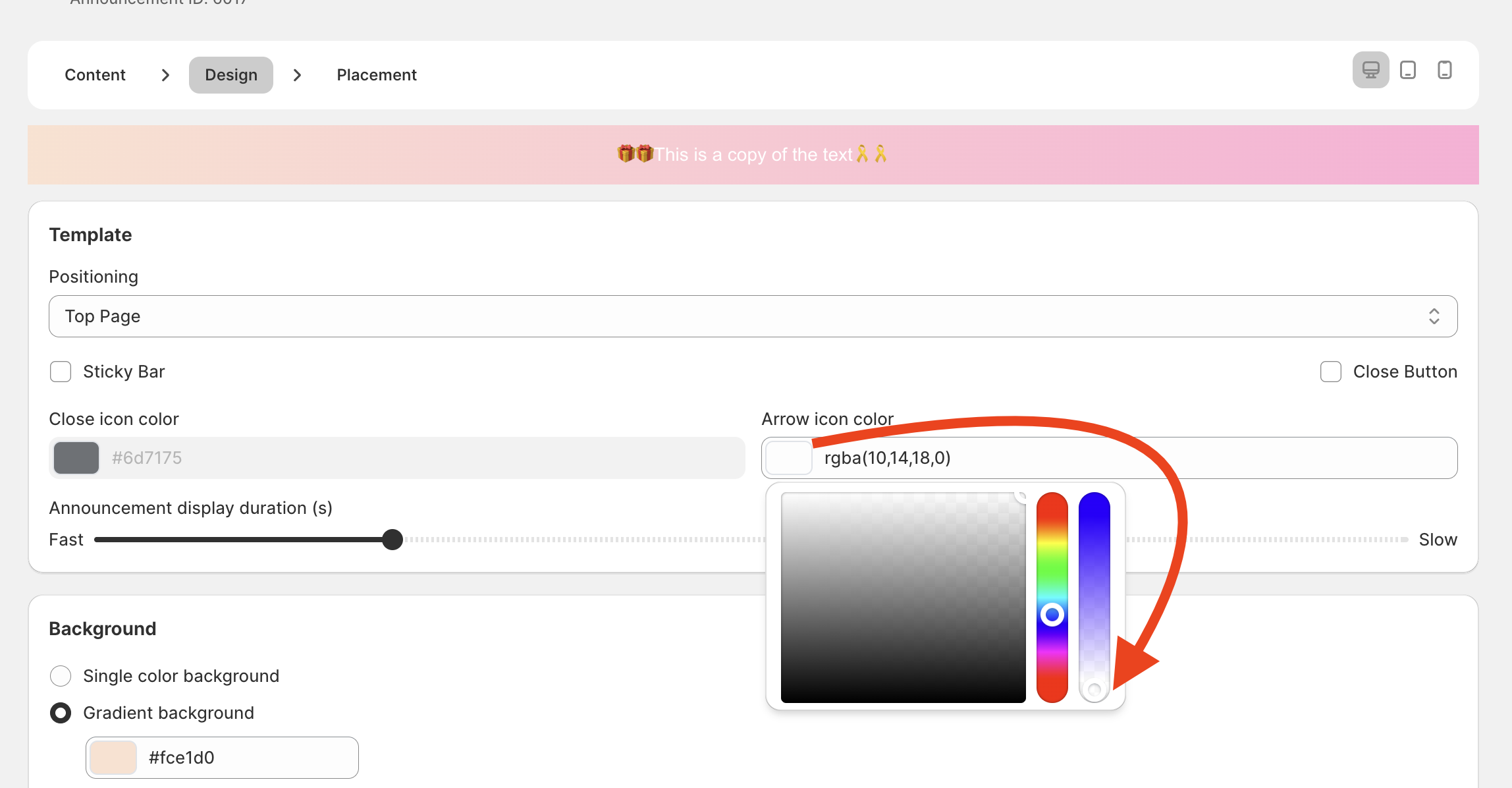Switch to tablet preview icon
The image size is (1512, 788).
pyautogui.click(x=1408, y=70)
